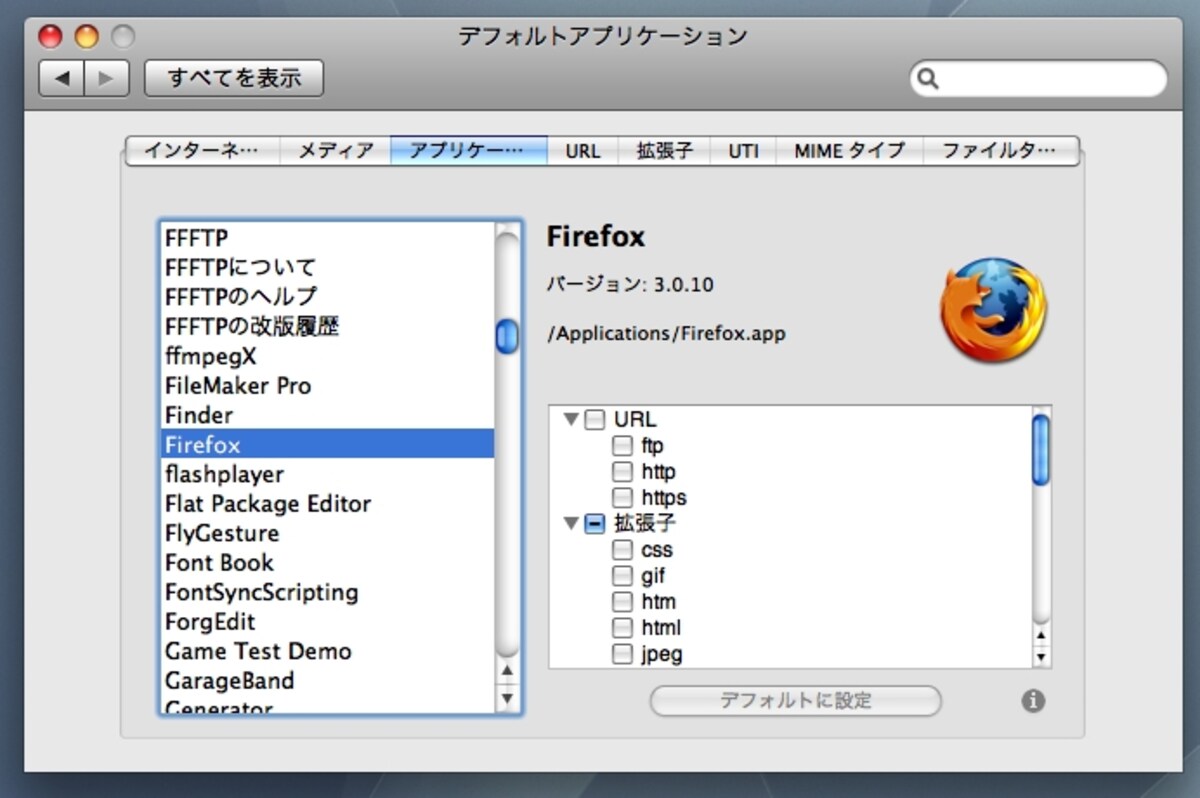Click the blue scroll thumb in the app list
This screenshot has width=1200, height=798.
(507, 336)
